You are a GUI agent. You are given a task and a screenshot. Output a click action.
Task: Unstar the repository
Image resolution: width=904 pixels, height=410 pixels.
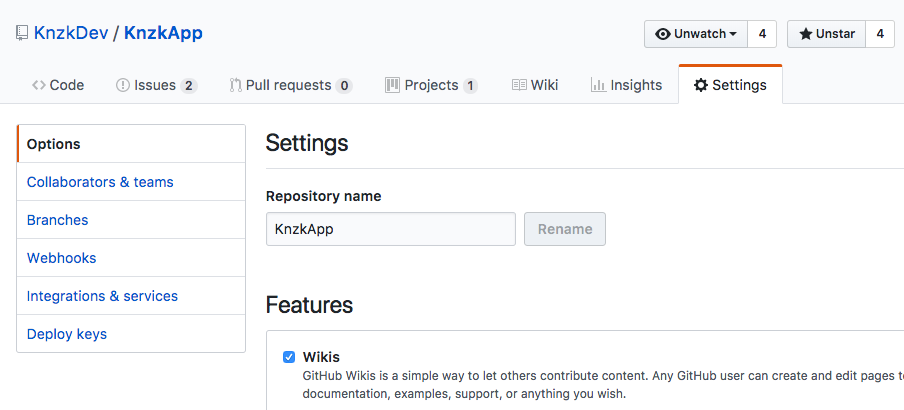827,34
